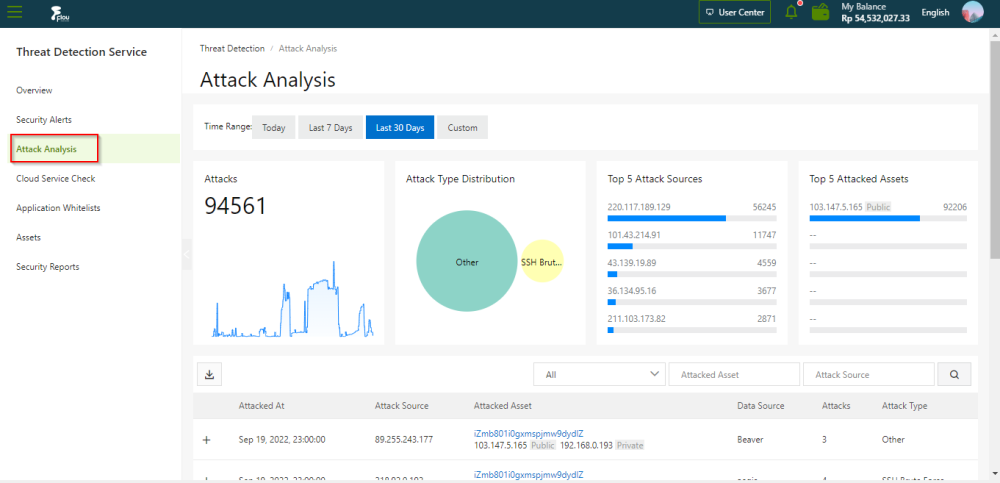Select the Today time range
The image size is (1000, 483).
[274, 128]
